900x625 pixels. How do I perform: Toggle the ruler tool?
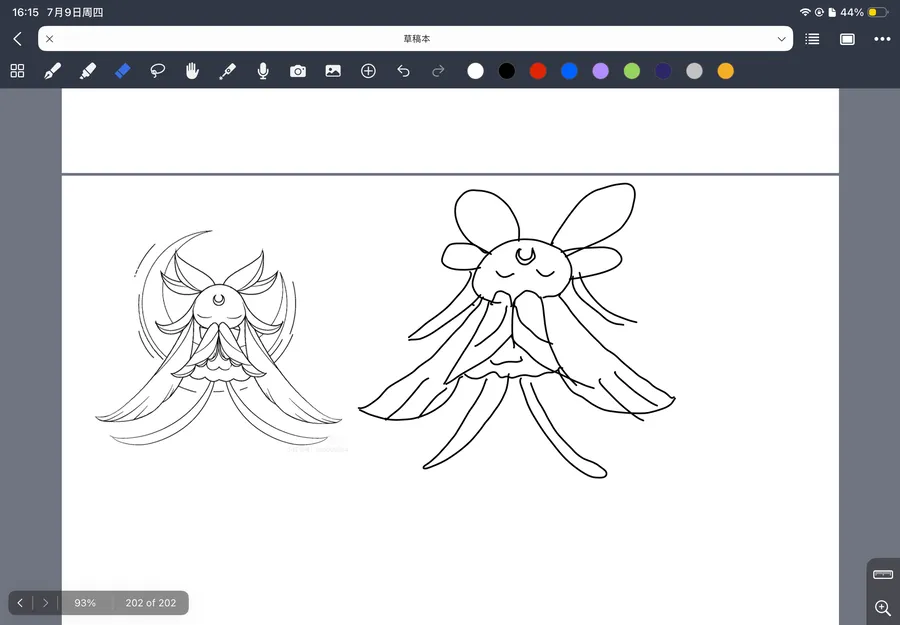click(882, 574)
